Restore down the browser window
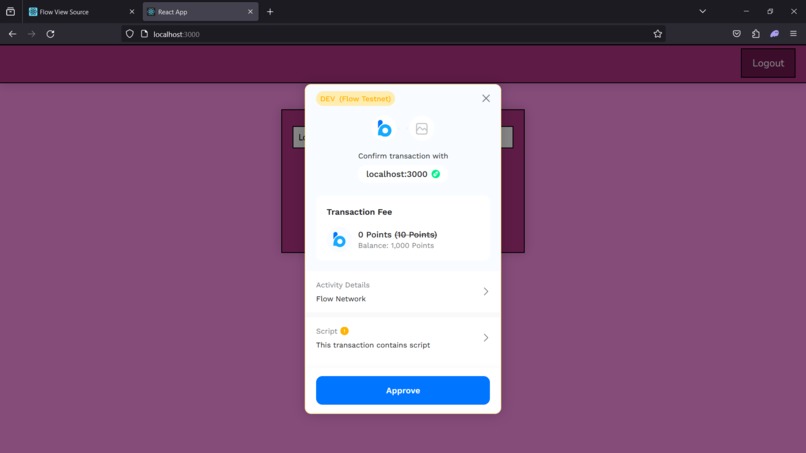This screenshot has height=453, width=806. coord(770,11)
